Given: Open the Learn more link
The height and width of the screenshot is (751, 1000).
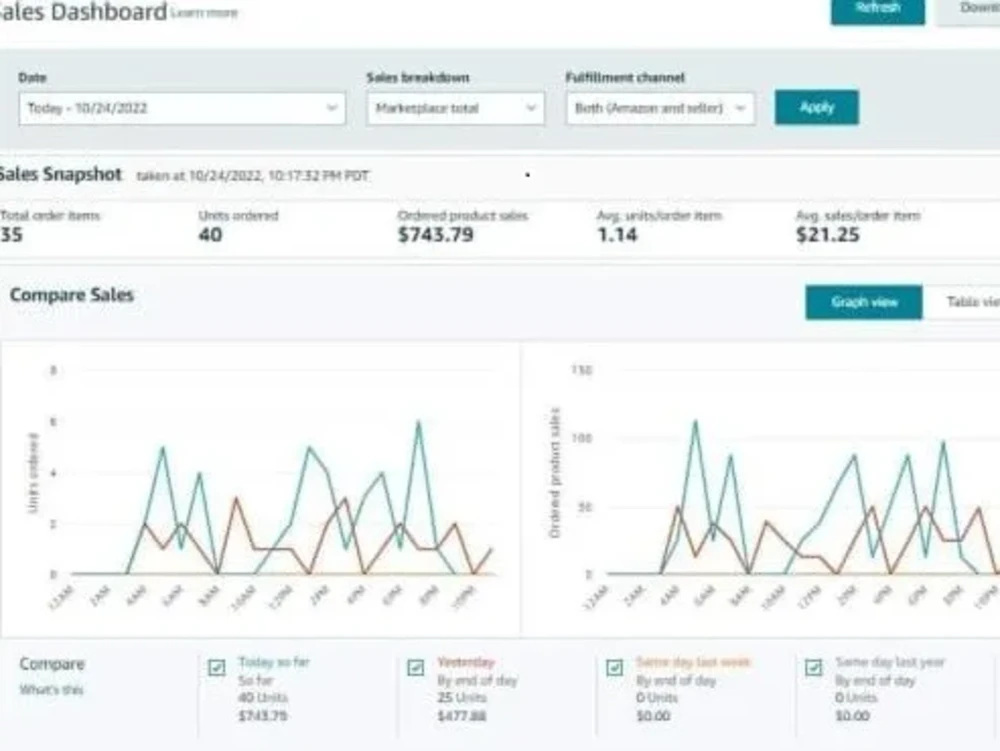Looking at the screenshot, I should [x=205, y=13].
